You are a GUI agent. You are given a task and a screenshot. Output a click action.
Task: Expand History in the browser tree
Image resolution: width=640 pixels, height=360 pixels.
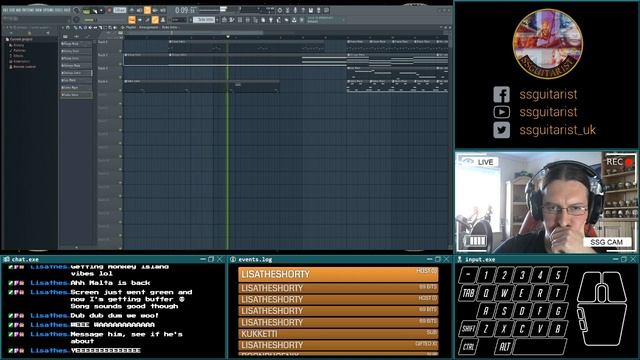tap(16, 45)
